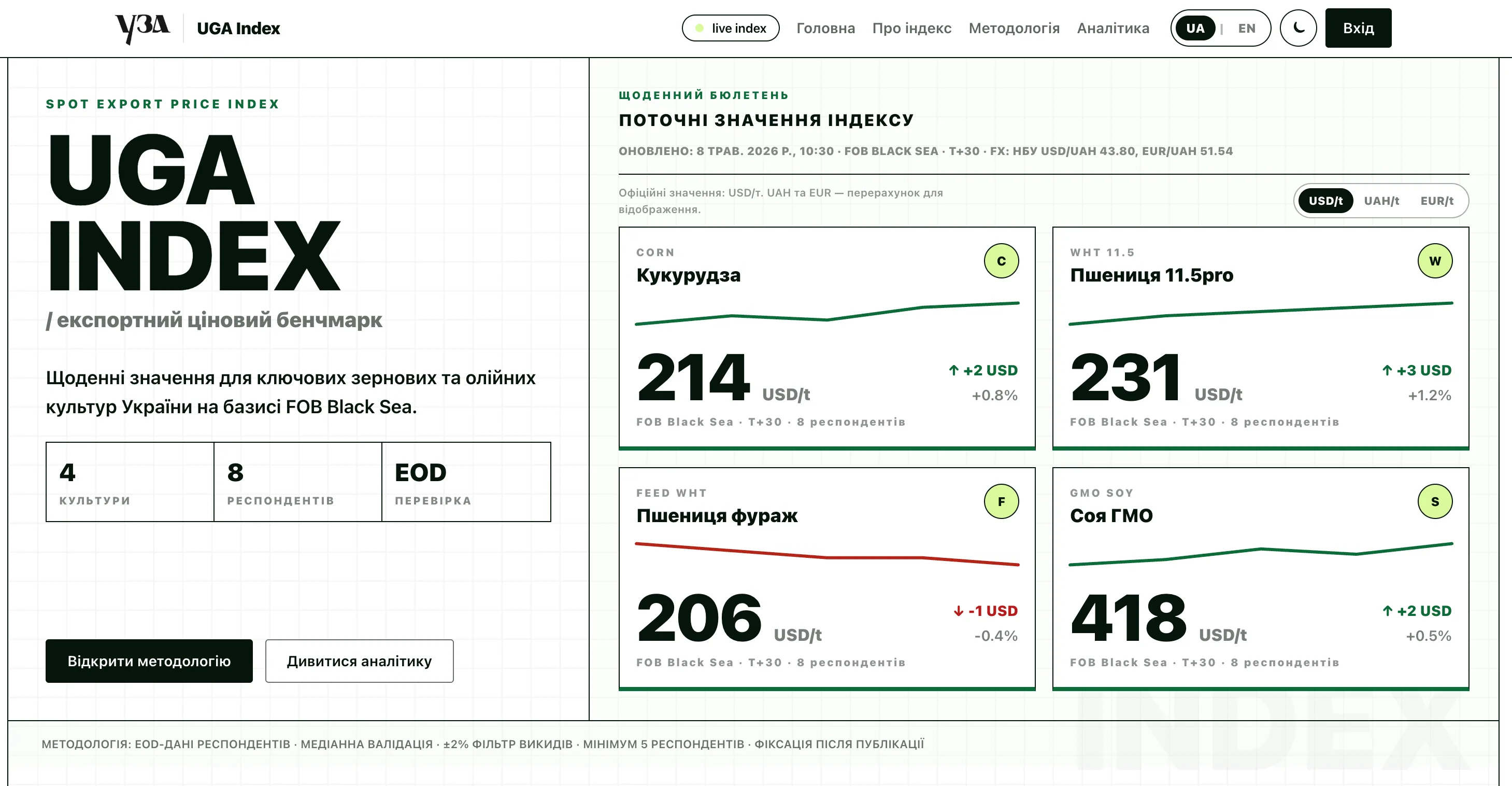This screenshot has width=1512, height=786.
Task: Click the red feed wheat sparkline
Action: coord(827,554)
